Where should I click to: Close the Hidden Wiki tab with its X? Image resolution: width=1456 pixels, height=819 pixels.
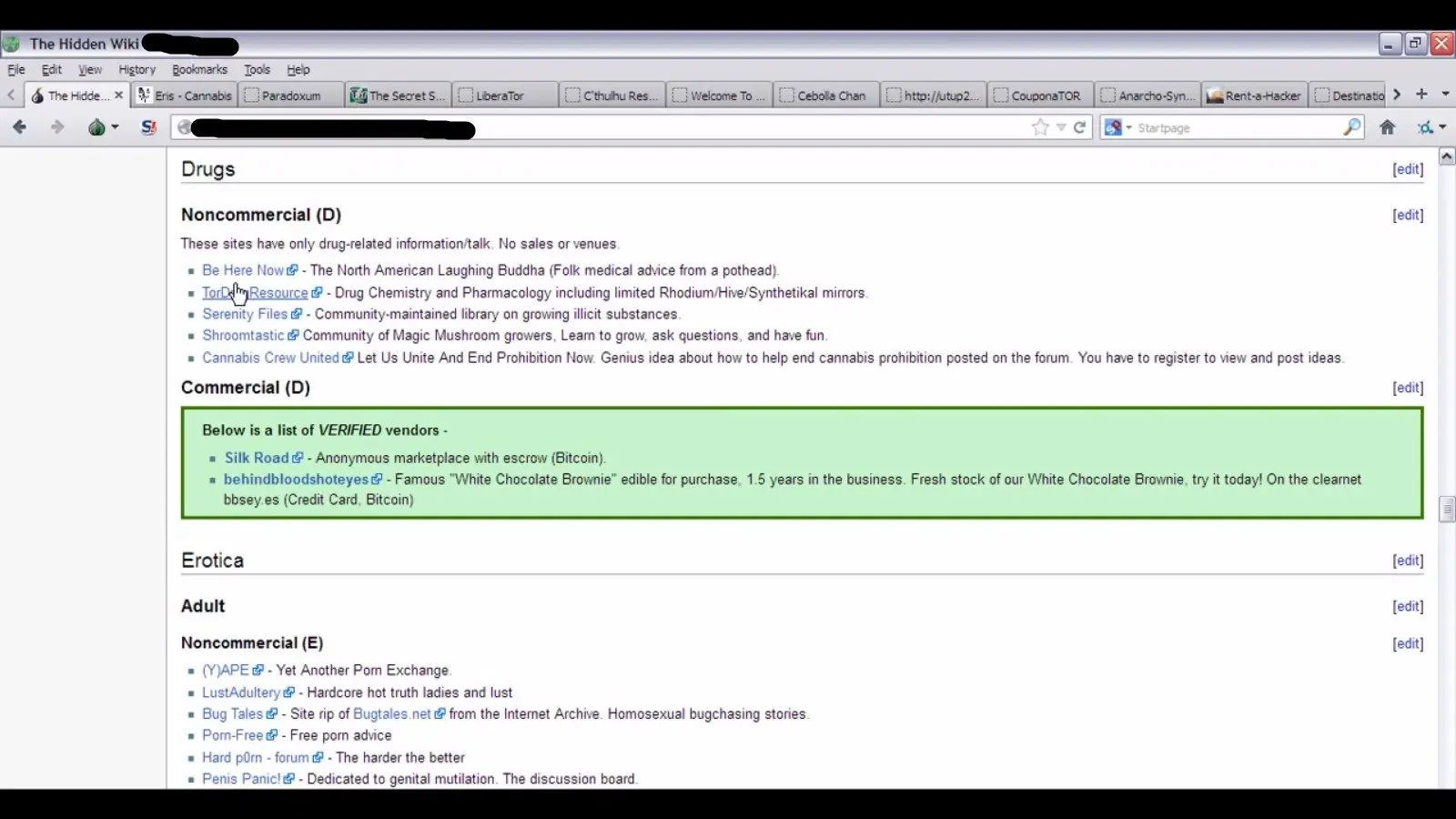point(118,95)
